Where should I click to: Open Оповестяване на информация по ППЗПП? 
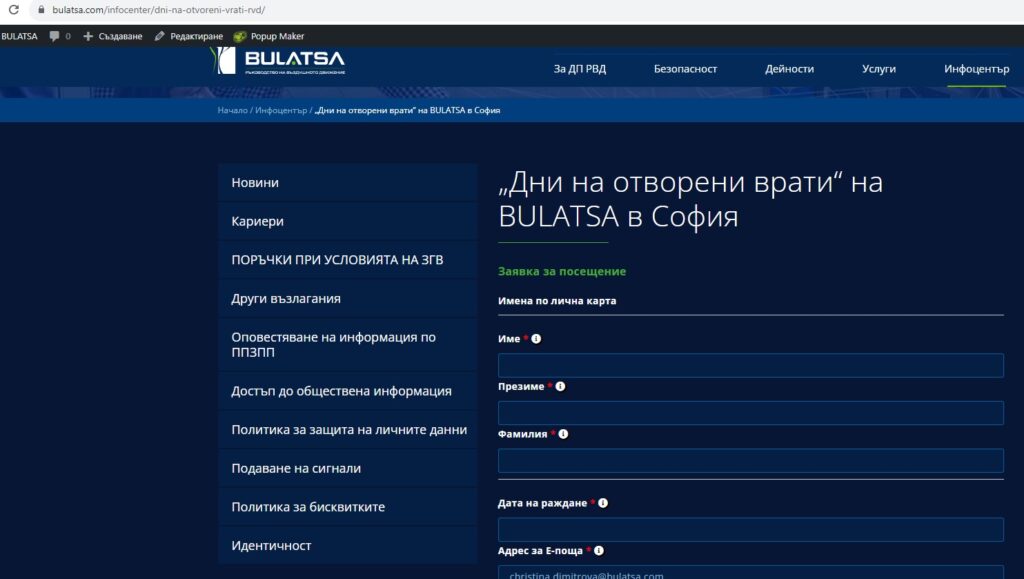347,345
